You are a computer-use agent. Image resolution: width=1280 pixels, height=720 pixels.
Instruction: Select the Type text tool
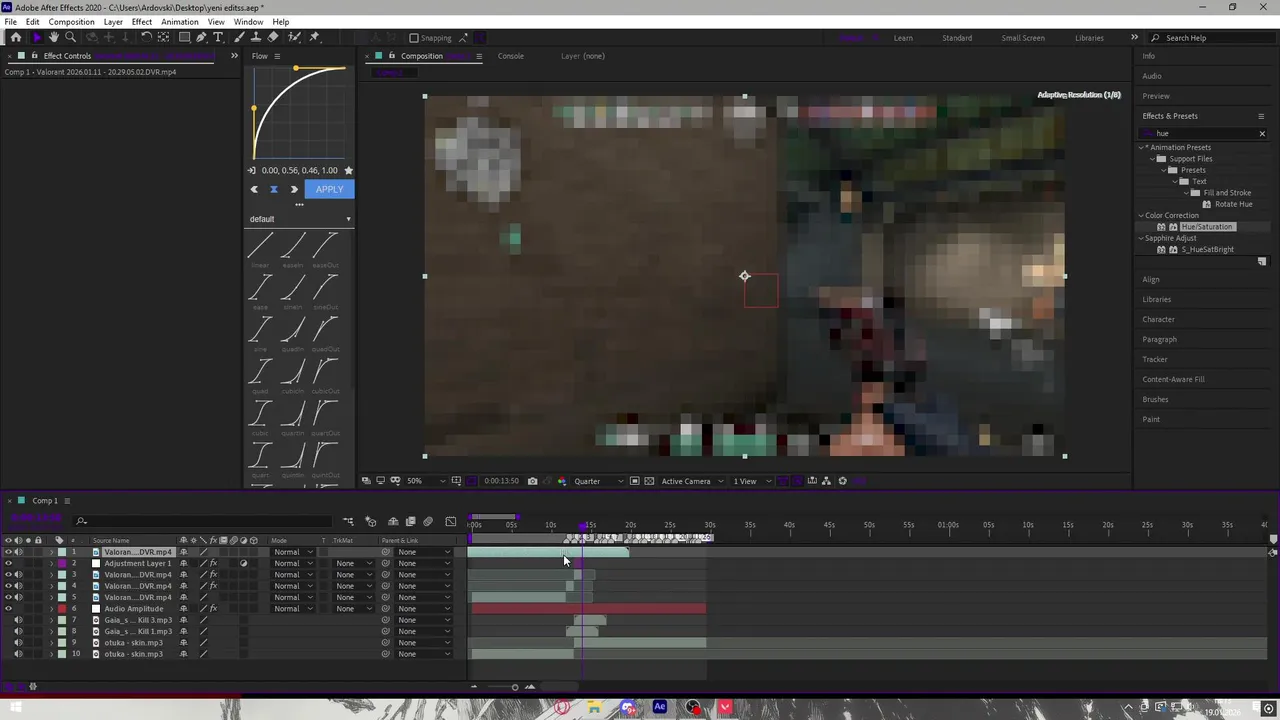(x=218, y=37)
